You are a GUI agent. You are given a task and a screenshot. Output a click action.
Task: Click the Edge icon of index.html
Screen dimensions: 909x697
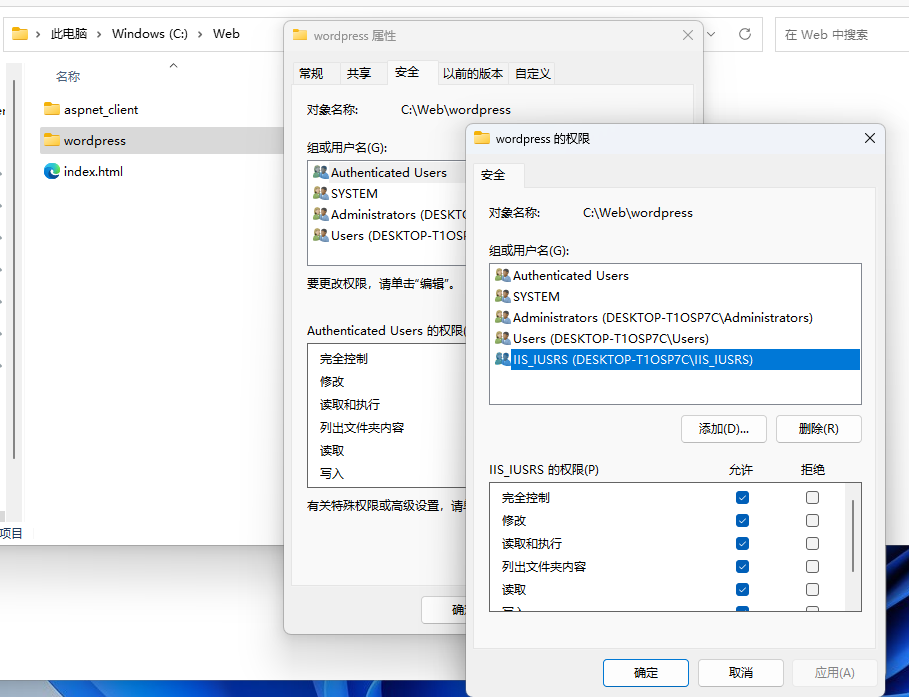click(x=52, y=171)
